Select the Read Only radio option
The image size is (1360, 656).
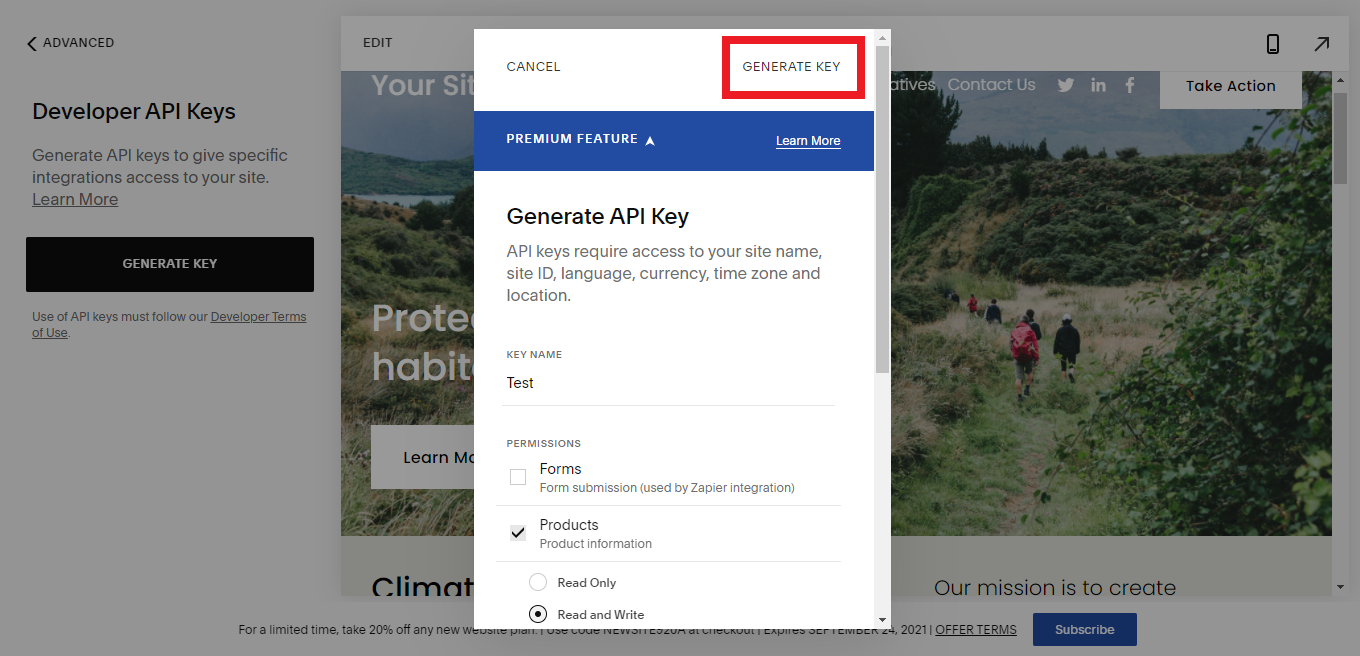coord(538,582)
